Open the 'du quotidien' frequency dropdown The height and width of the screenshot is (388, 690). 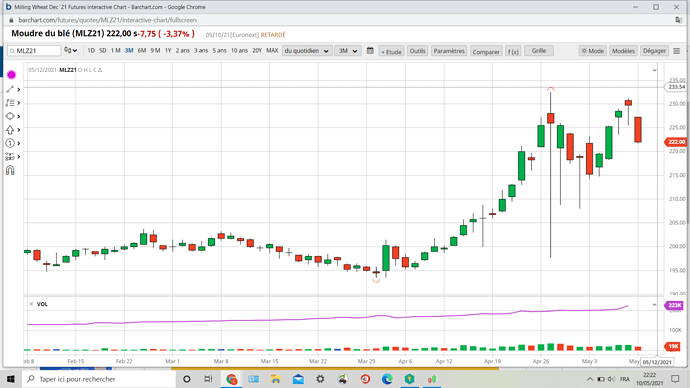(307, 51)
